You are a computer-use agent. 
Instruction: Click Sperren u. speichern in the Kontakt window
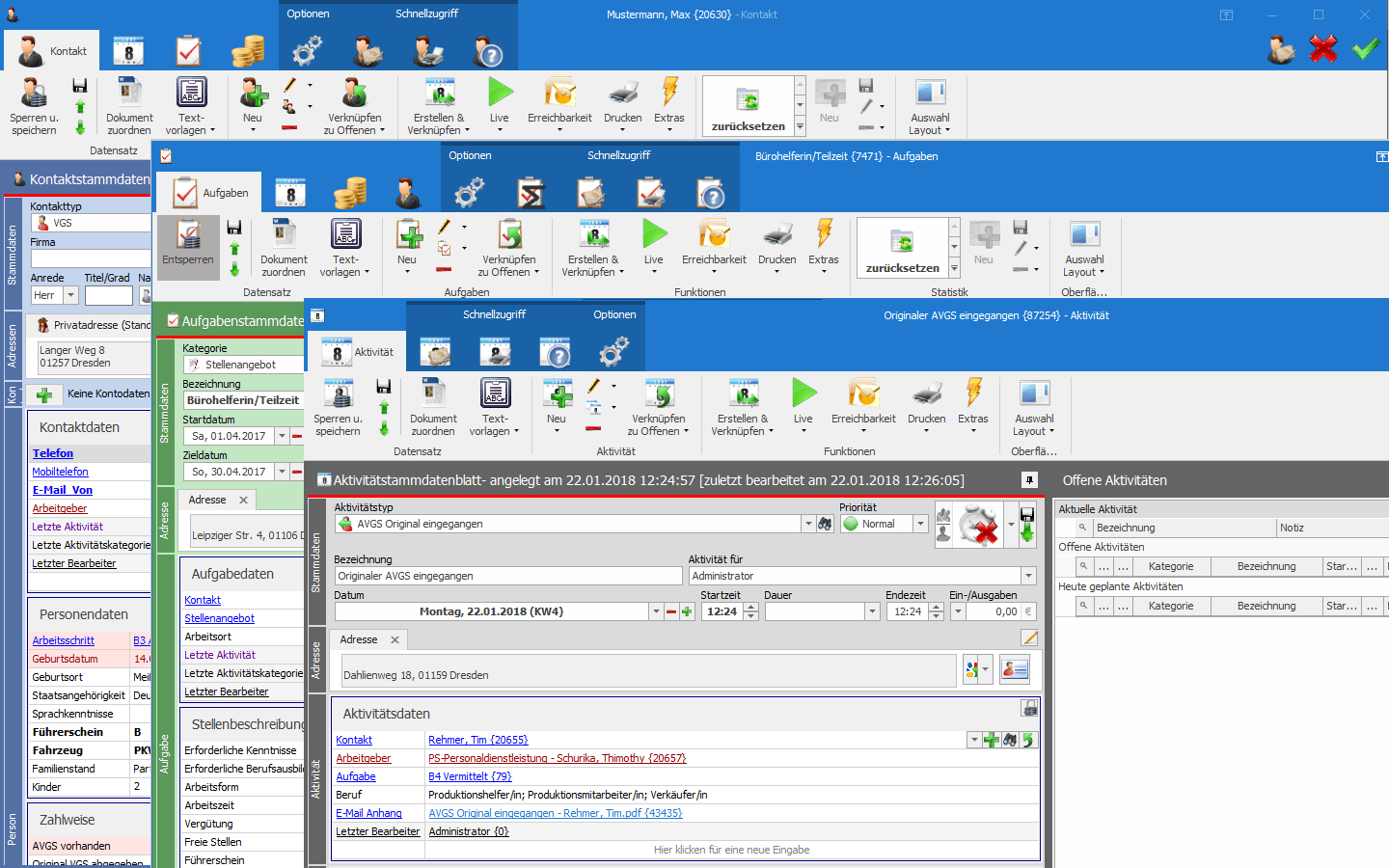click(34, 107)
